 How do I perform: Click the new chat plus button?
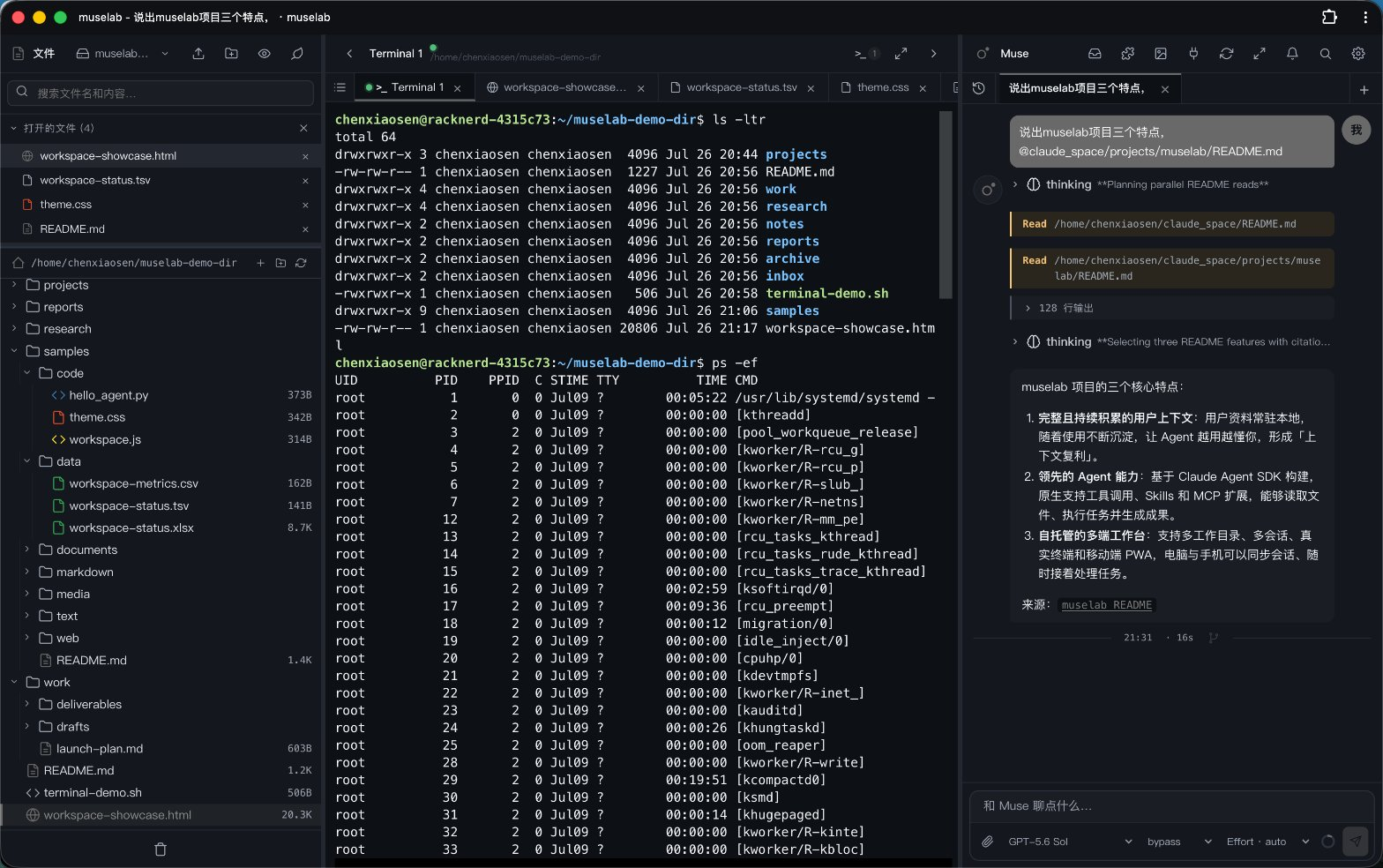tap(1364, 89)
